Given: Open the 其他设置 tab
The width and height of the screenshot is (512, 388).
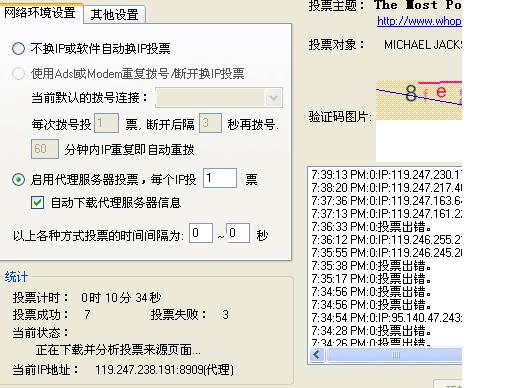Looking at the screenshot, I should click(x=114, y=15).
